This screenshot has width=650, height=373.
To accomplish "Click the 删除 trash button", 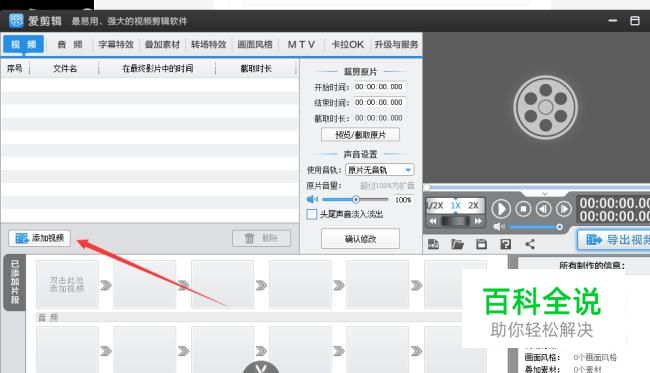I will [261, 238].
